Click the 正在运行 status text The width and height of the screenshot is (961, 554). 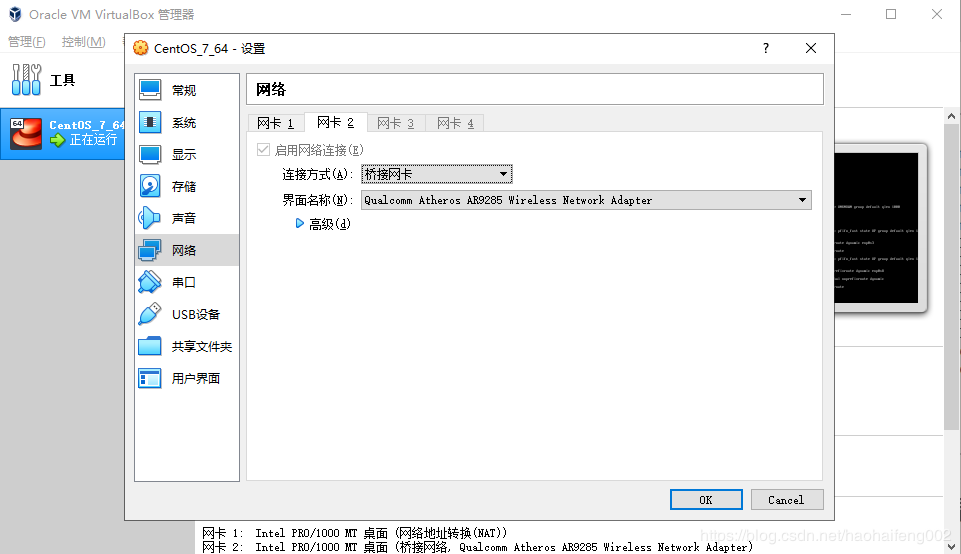click(93, 140)
